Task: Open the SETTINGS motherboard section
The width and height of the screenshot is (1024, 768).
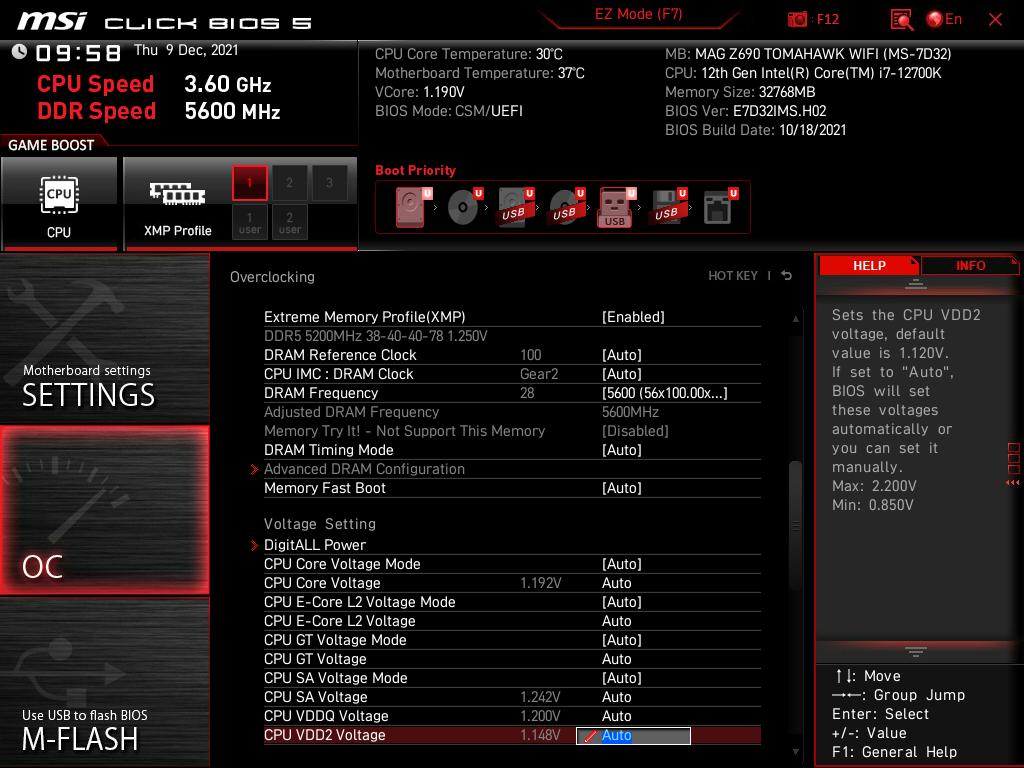Action: coord(104,339)
